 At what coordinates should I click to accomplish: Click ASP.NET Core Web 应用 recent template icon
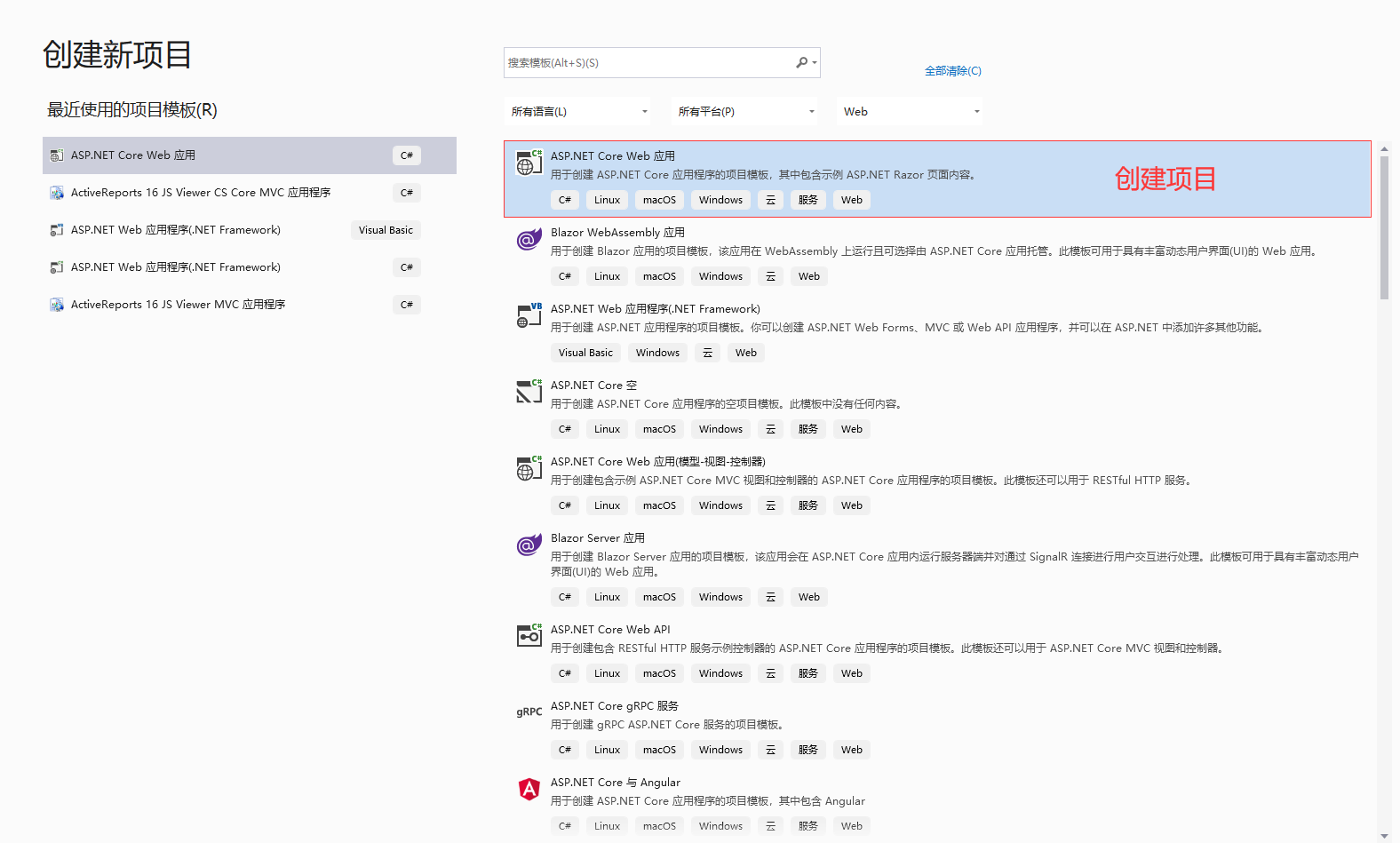[57, 155]
